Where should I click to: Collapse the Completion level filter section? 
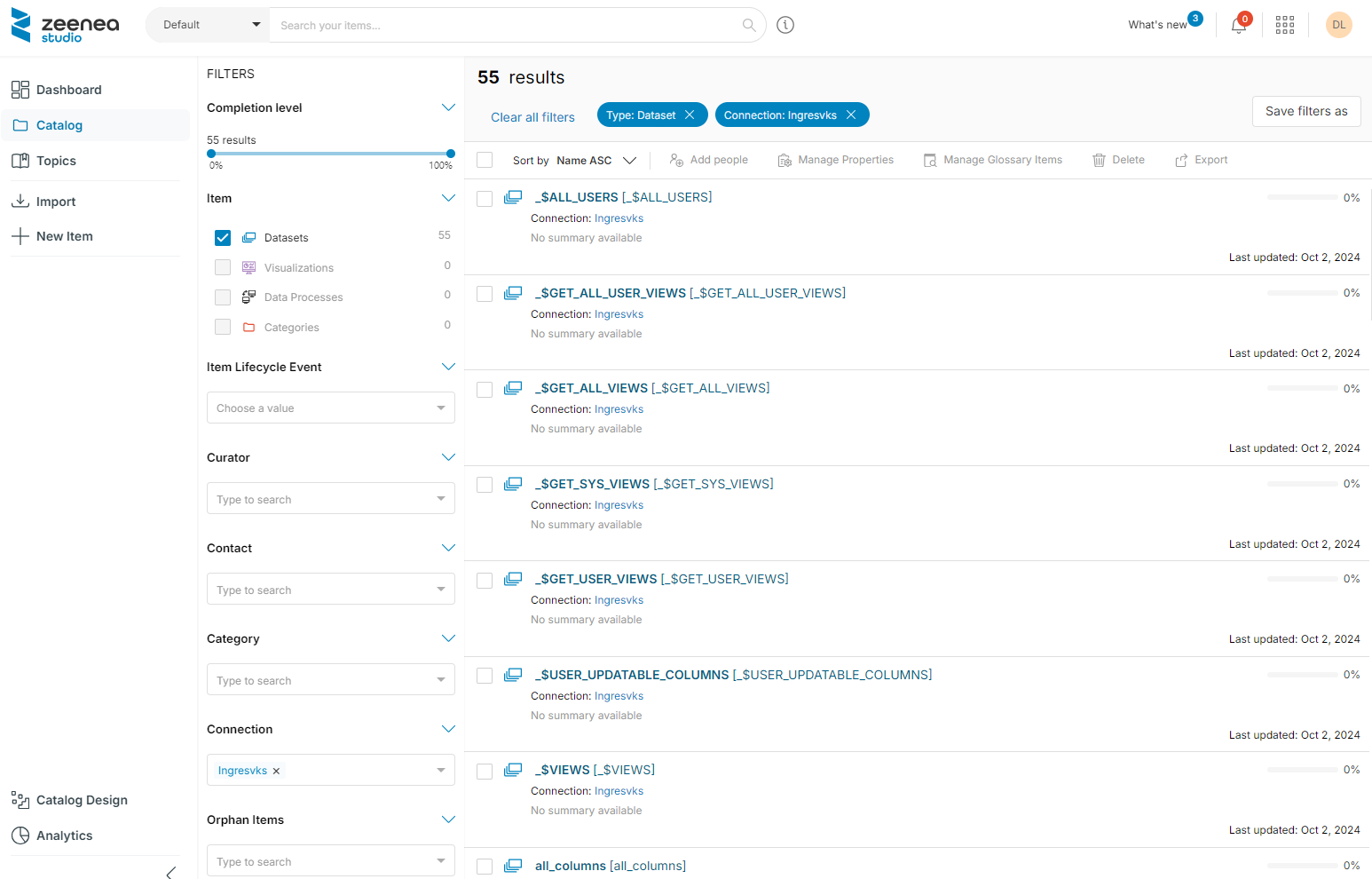click(x=448, y=107)
